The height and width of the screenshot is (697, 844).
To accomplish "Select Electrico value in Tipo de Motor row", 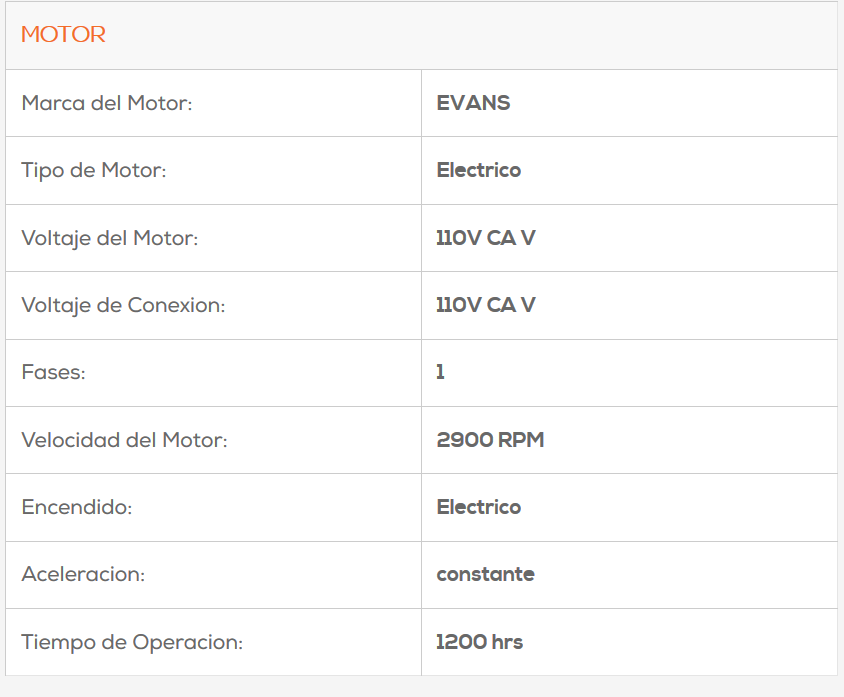I will [478, 171].
